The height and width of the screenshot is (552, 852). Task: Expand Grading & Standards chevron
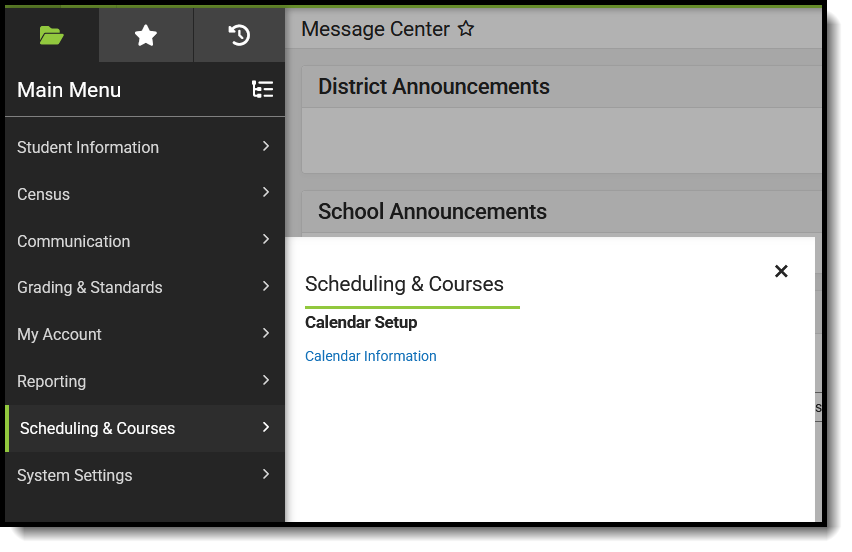tap(266, 286)
